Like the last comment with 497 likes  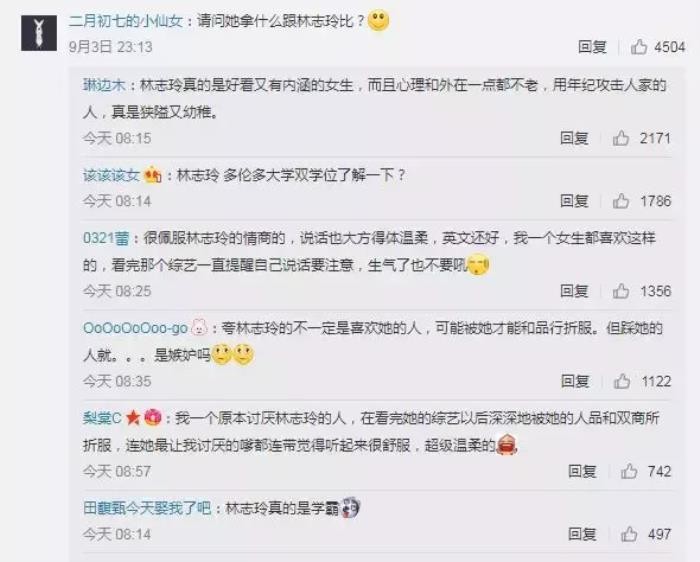(x=629, y=534)
